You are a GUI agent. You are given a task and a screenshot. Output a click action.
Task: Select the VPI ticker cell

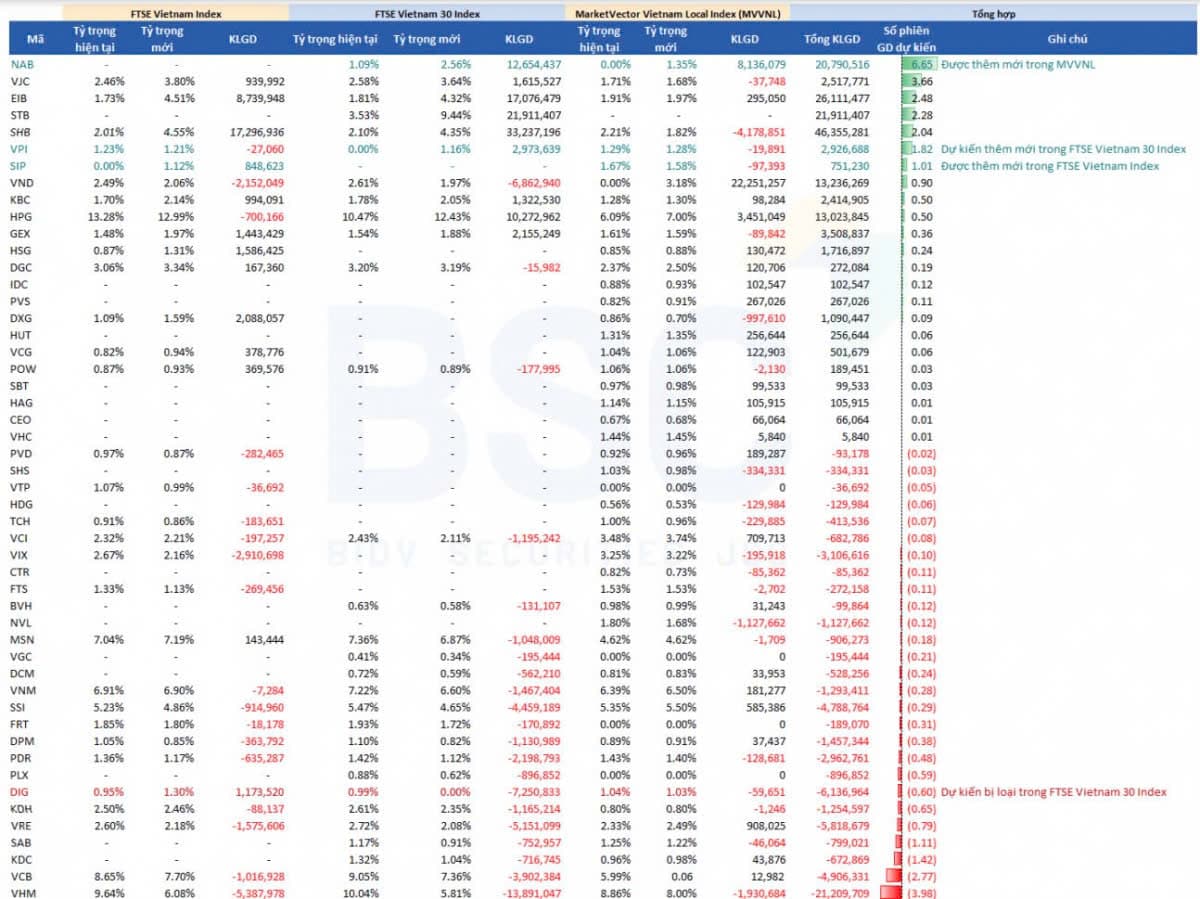tap(19, 149)
